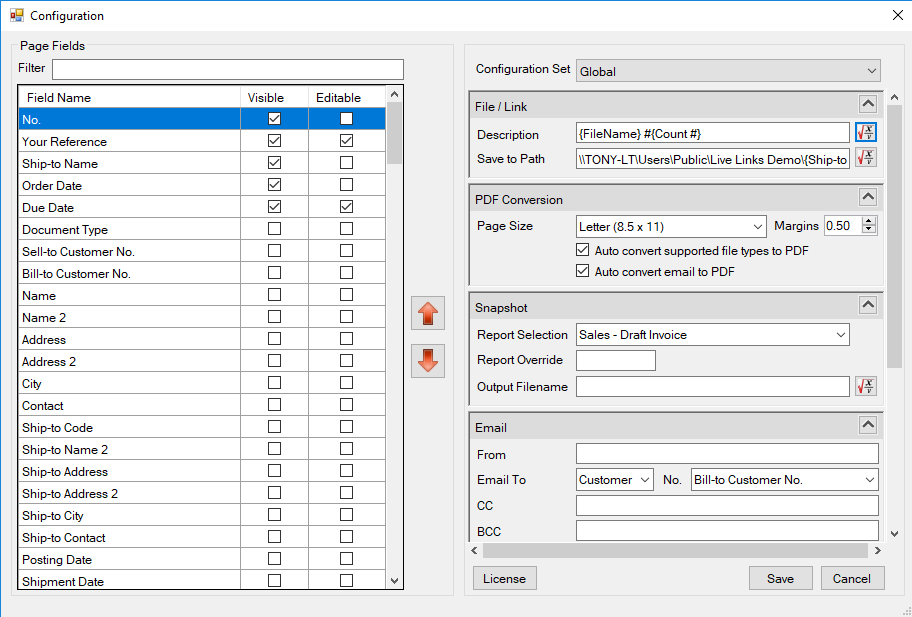Collapse the Email section
The width and height of the screenshot is (912, 617).
tap(868, 425)
